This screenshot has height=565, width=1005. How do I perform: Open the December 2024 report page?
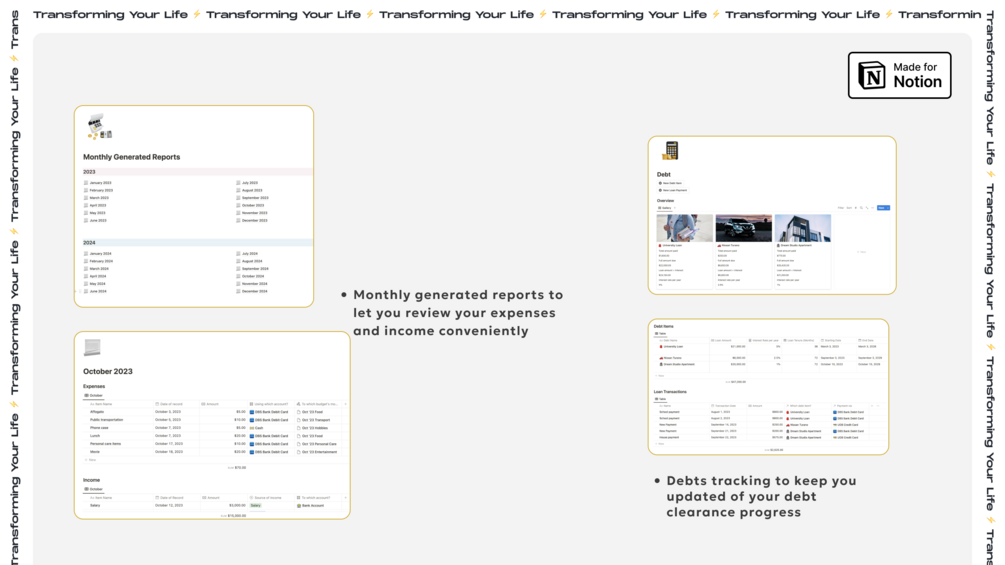point(252,291)
